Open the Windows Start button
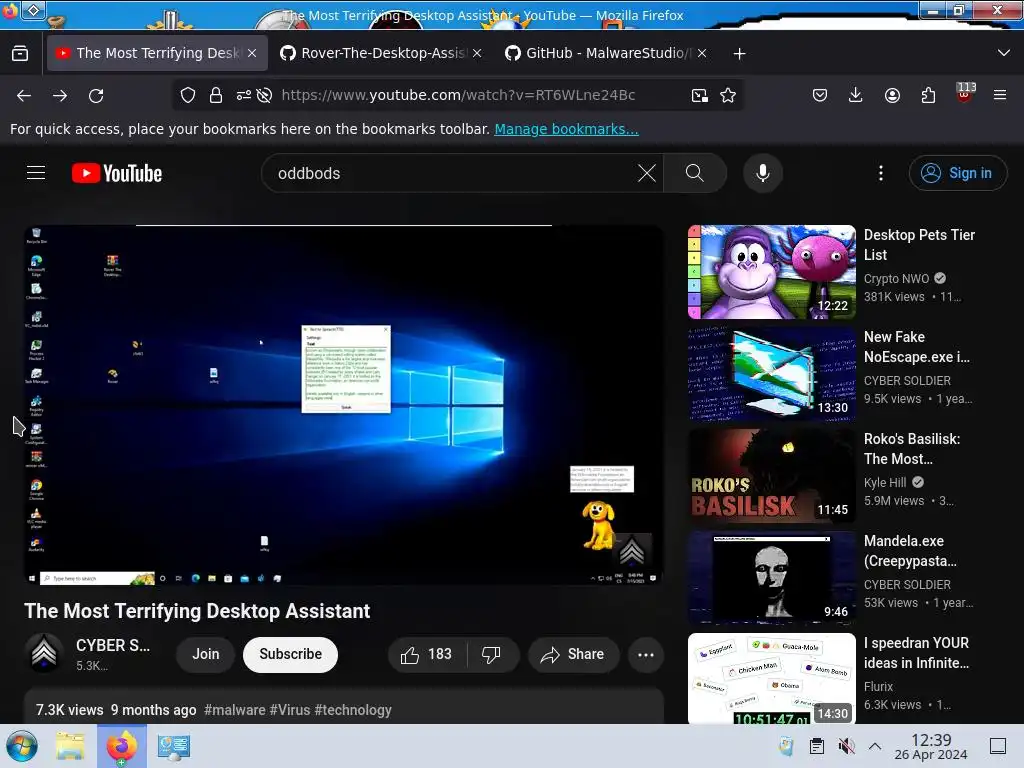1024x768 pixels. [22, 746]
